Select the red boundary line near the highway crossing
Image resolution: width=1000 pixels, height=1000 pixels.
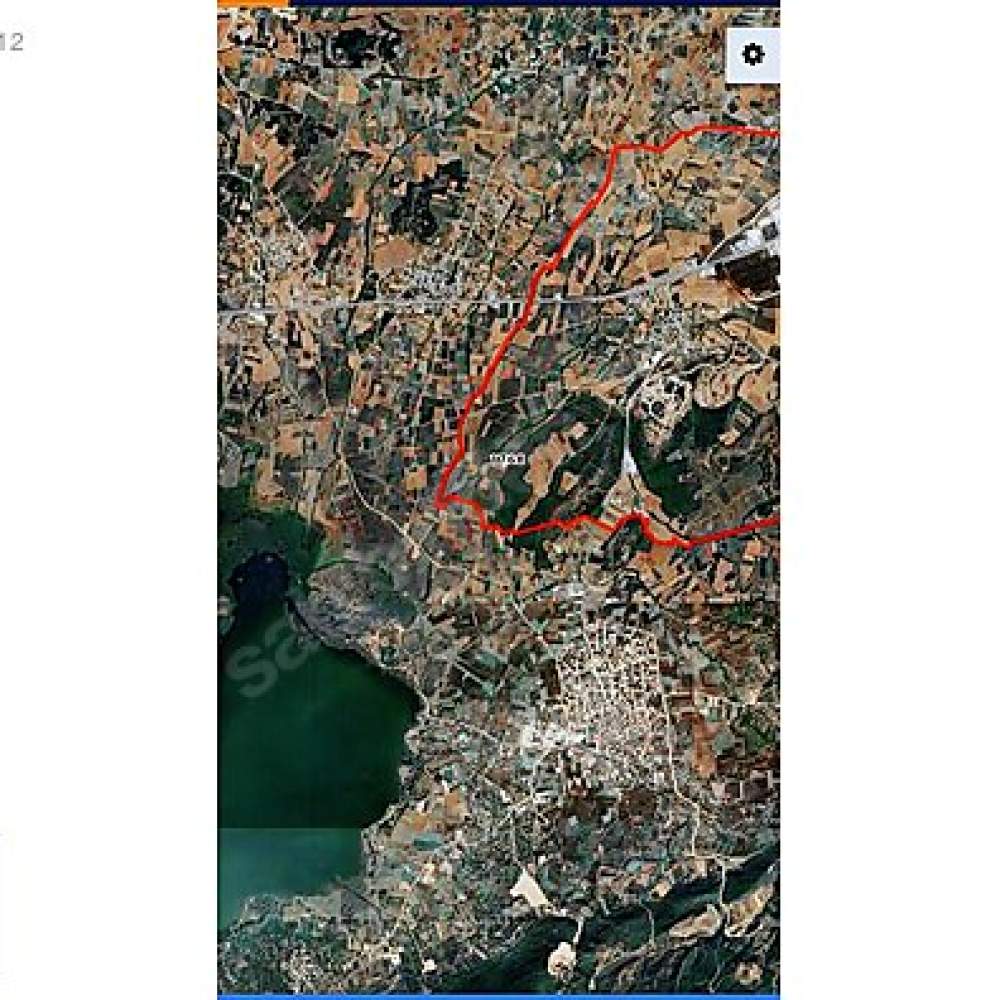531,297
